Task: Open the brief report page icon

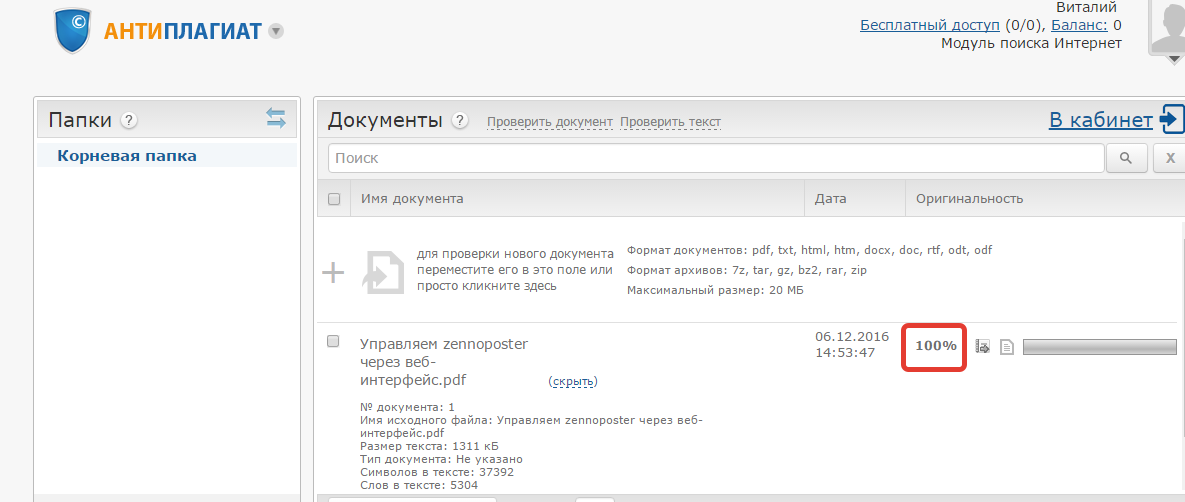Action: [1007, 347]
